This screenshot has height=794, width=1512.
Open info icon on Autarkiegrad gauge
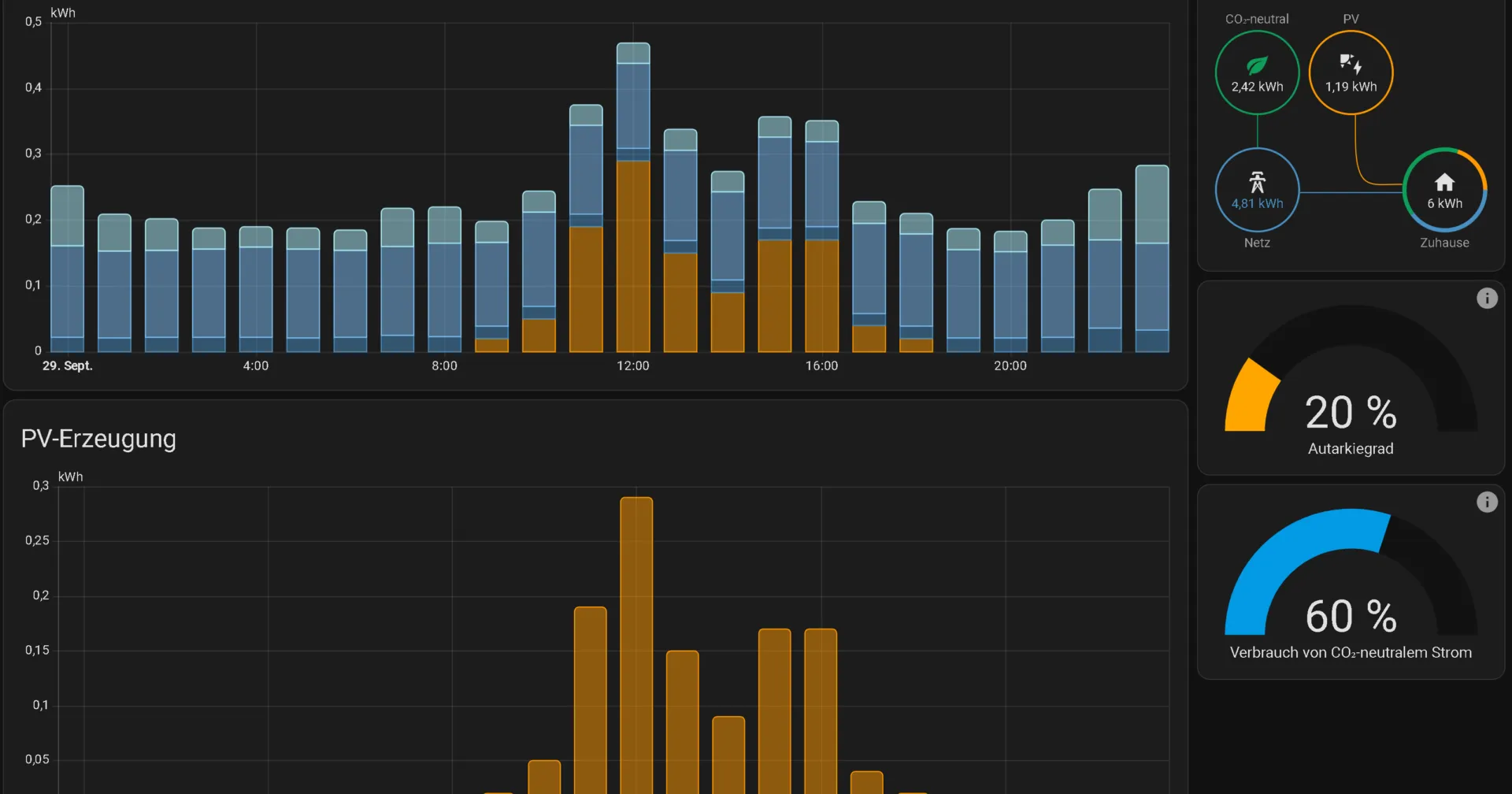point(1487,299)
